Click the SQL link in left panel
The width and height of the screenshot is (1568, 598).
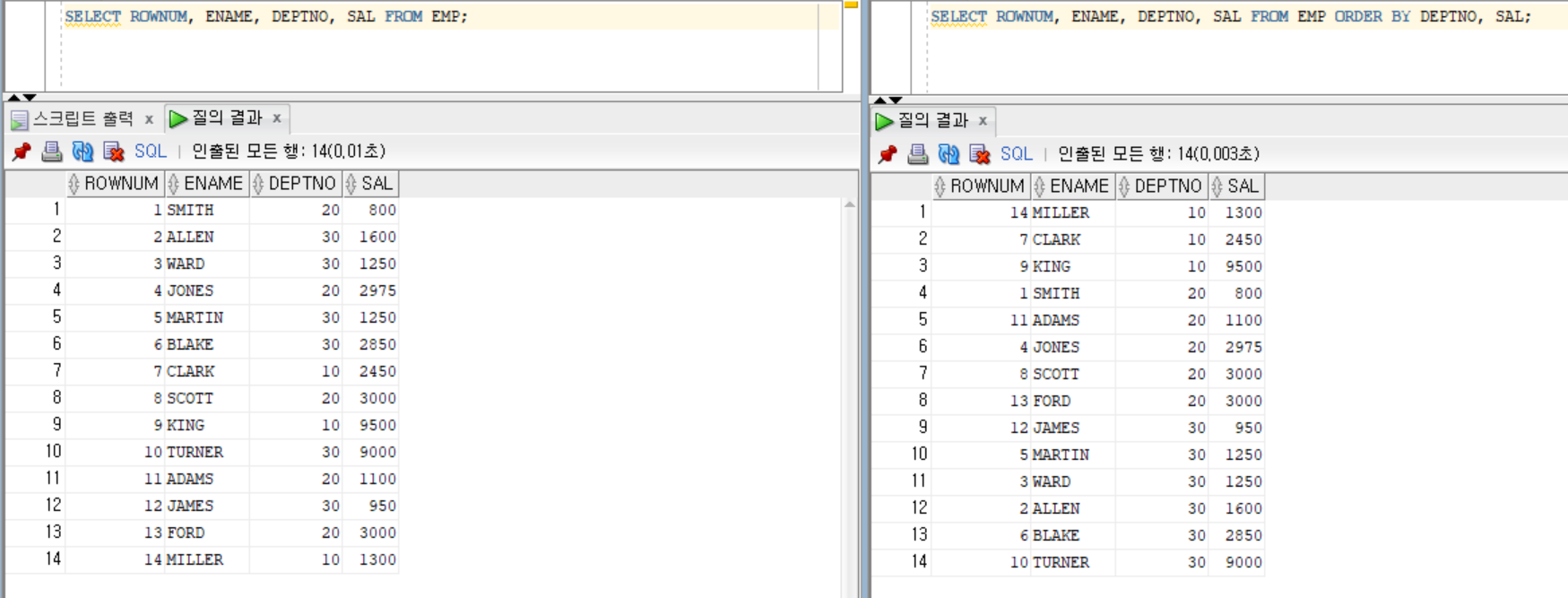[x=151, y=152]
